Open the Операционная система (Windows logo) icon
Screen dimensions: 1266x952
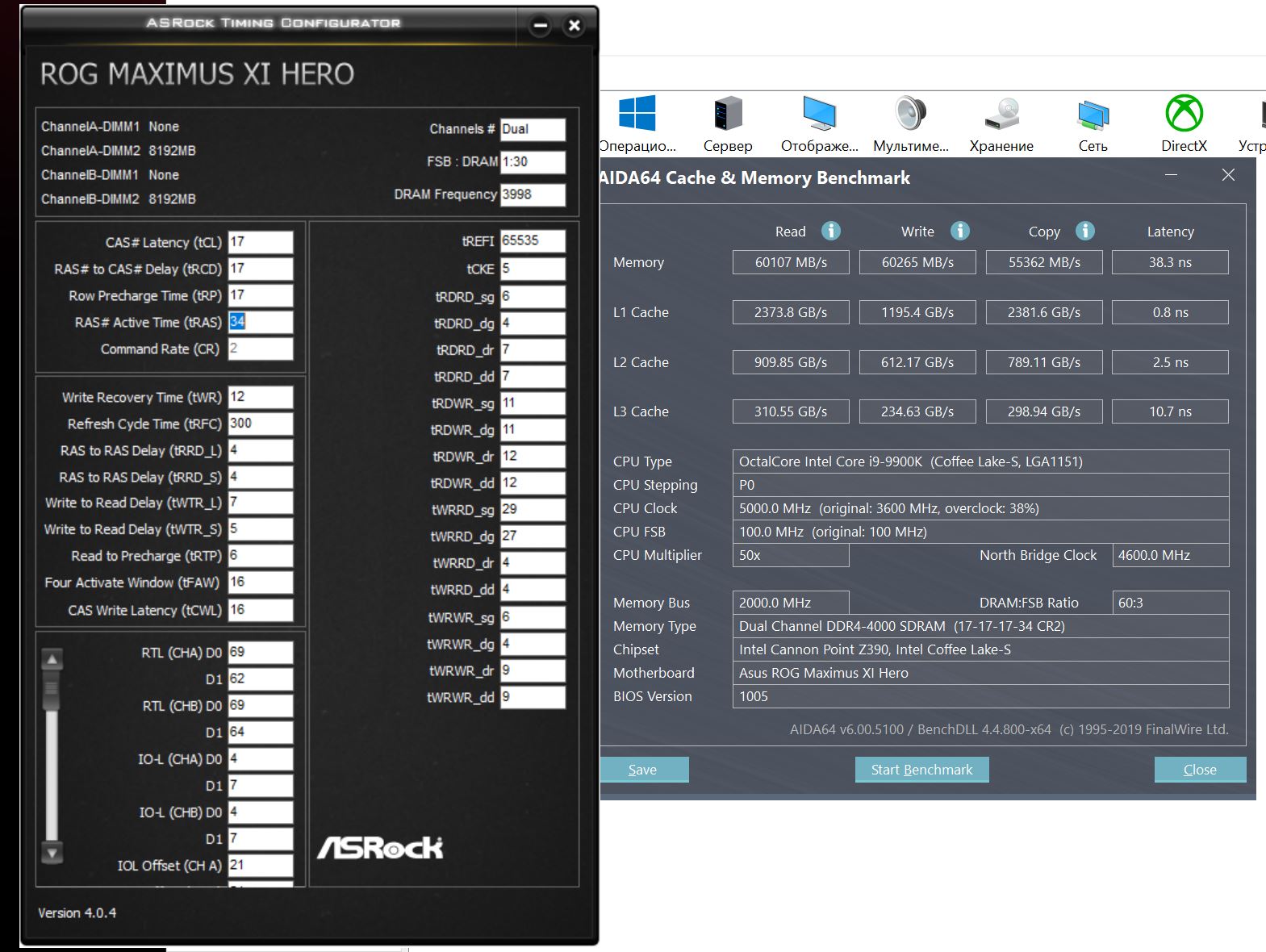(637, 113)
